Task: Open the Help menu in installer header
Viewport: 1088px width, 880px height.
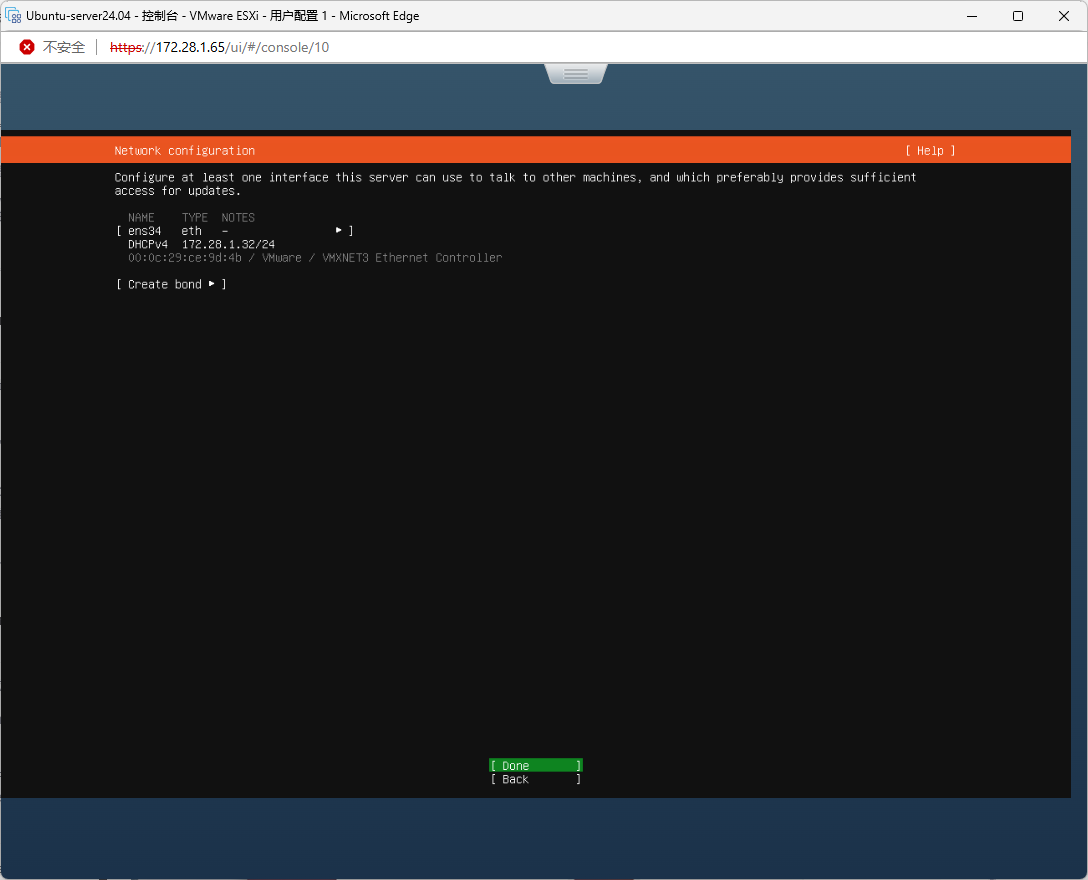Action: click(x=930, y=151)
